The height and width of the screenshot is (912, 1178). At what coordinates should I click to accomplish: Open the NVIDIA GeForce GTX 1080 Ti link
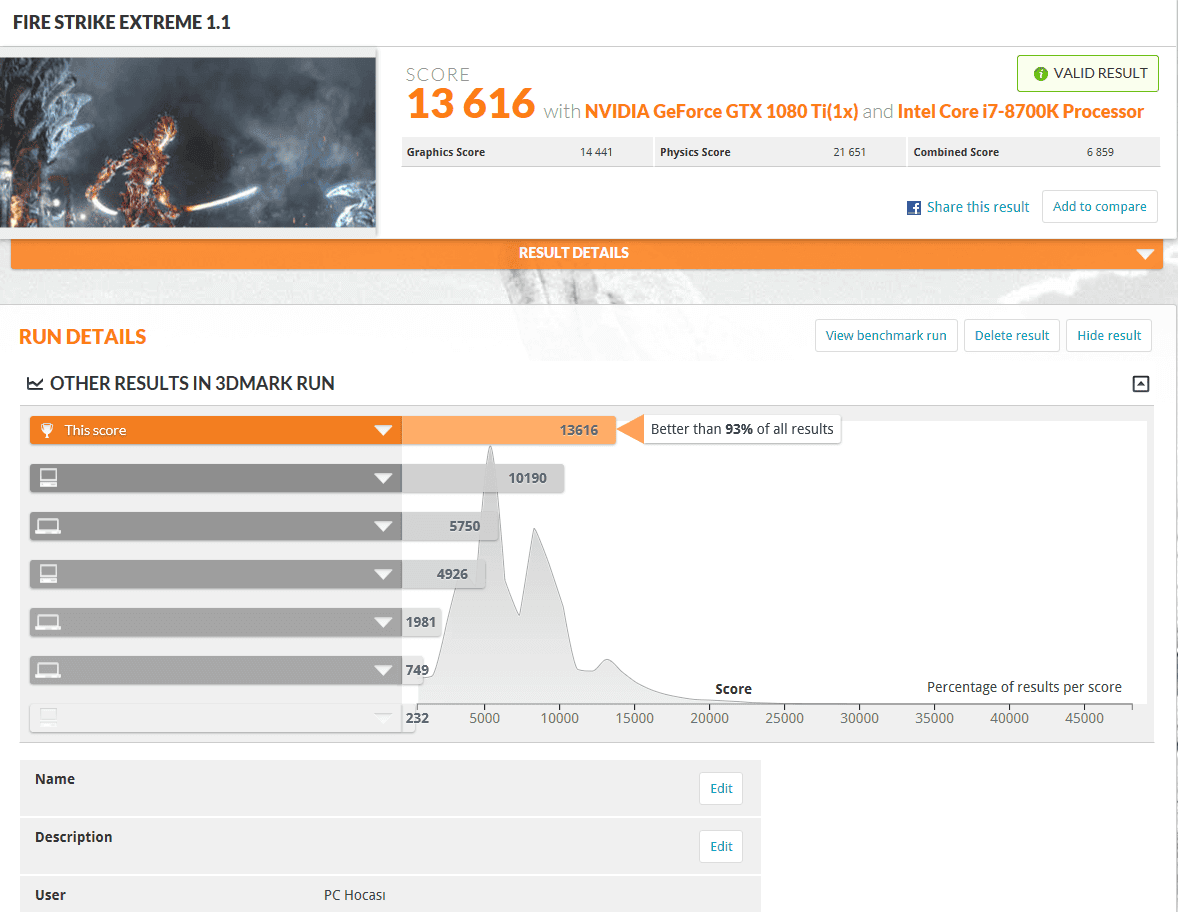point(721,111)
